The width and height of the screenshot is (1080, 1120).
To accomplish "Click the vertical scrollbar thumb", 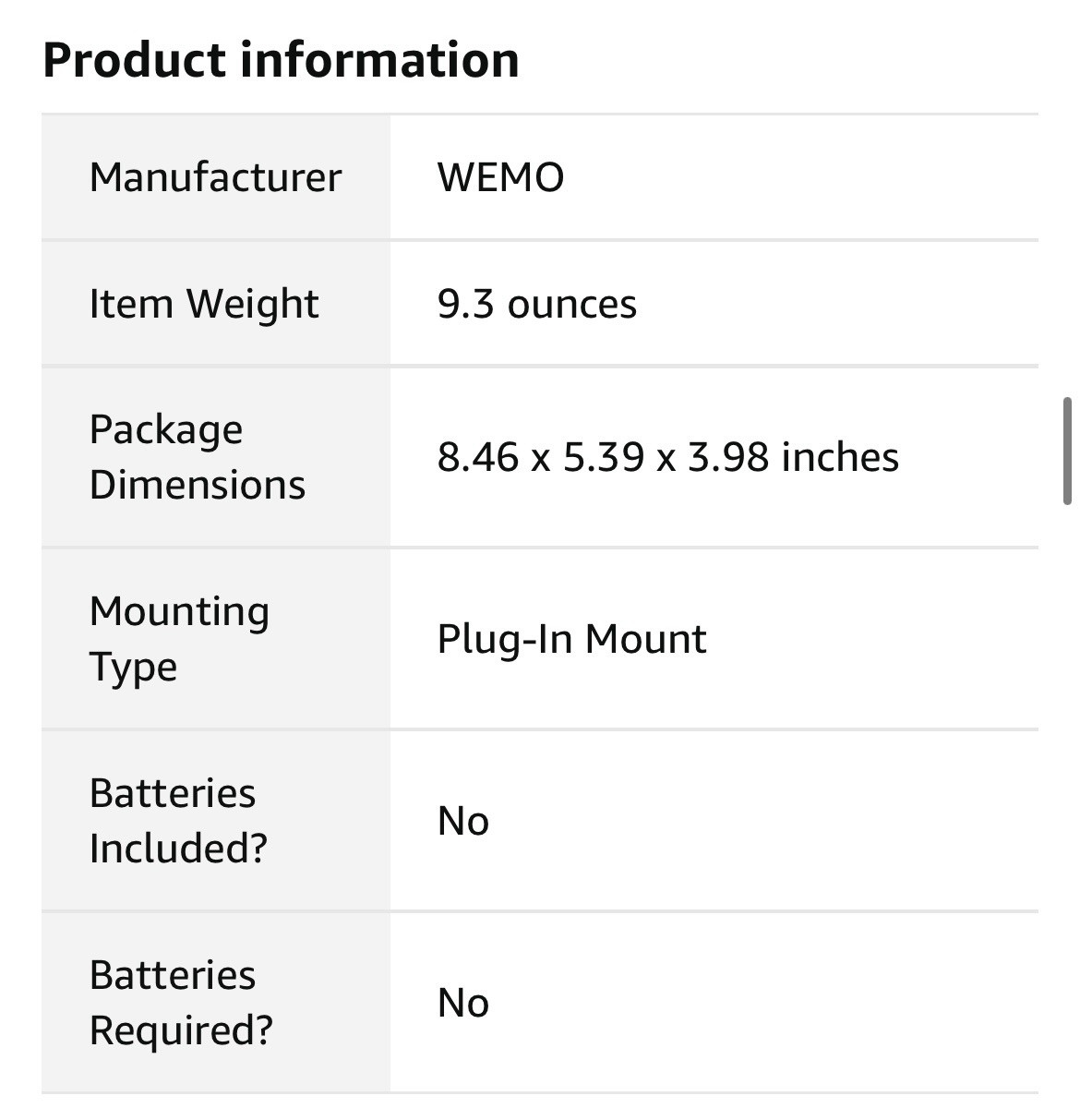I will (x=1067, y=451).
